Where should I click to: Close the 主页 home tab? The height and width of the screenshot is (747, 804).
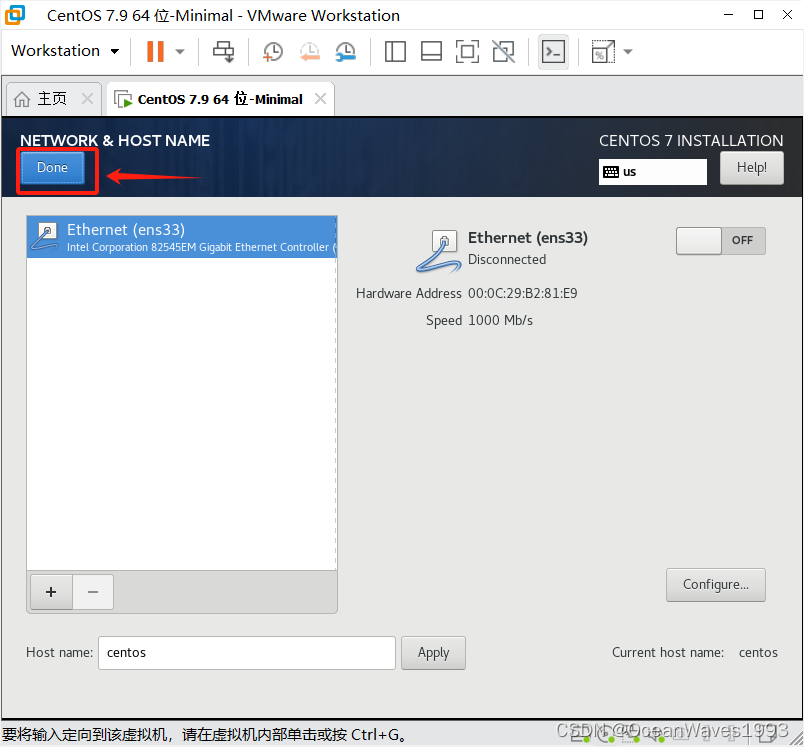point(88,98)
